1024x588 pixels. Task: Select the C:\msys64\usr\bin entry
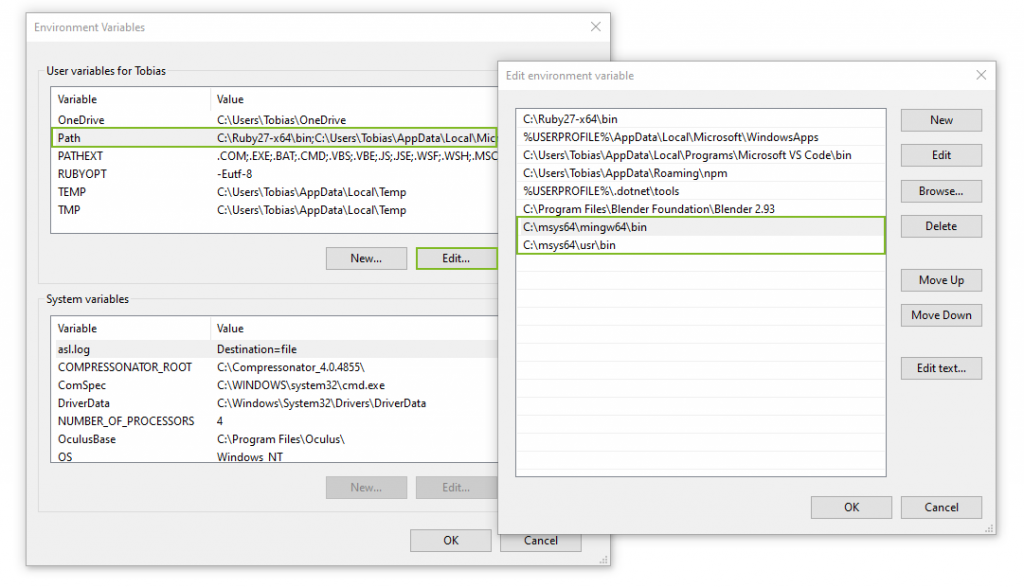(700, 245)
